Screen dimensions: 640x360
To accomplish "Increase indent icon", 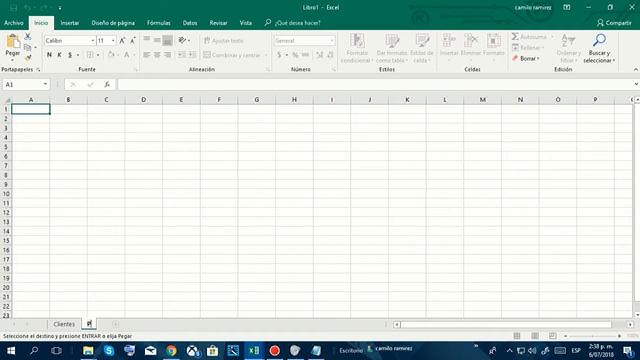I will [x=192, y=55].
